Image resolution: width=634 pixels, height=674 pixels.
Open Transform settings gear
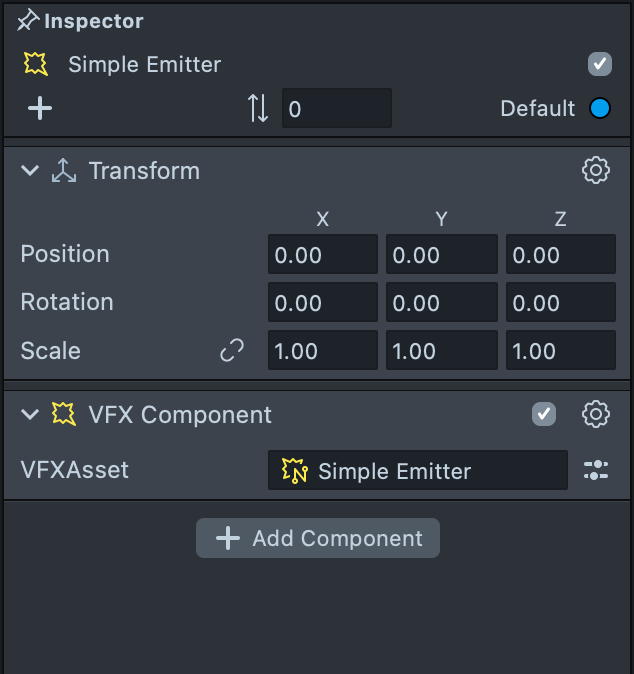596,171
